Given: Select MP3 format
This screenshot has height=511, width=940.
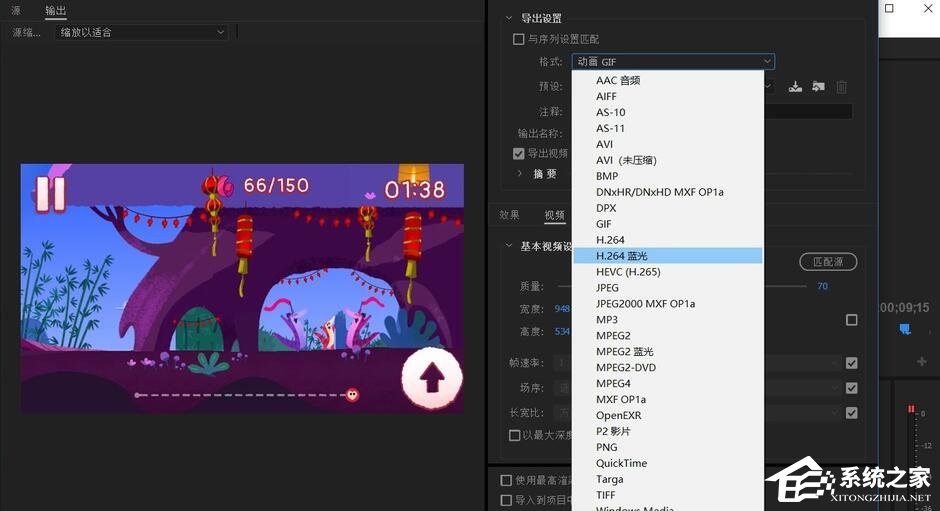Looking at the screenshot, I should pos(668,319).
